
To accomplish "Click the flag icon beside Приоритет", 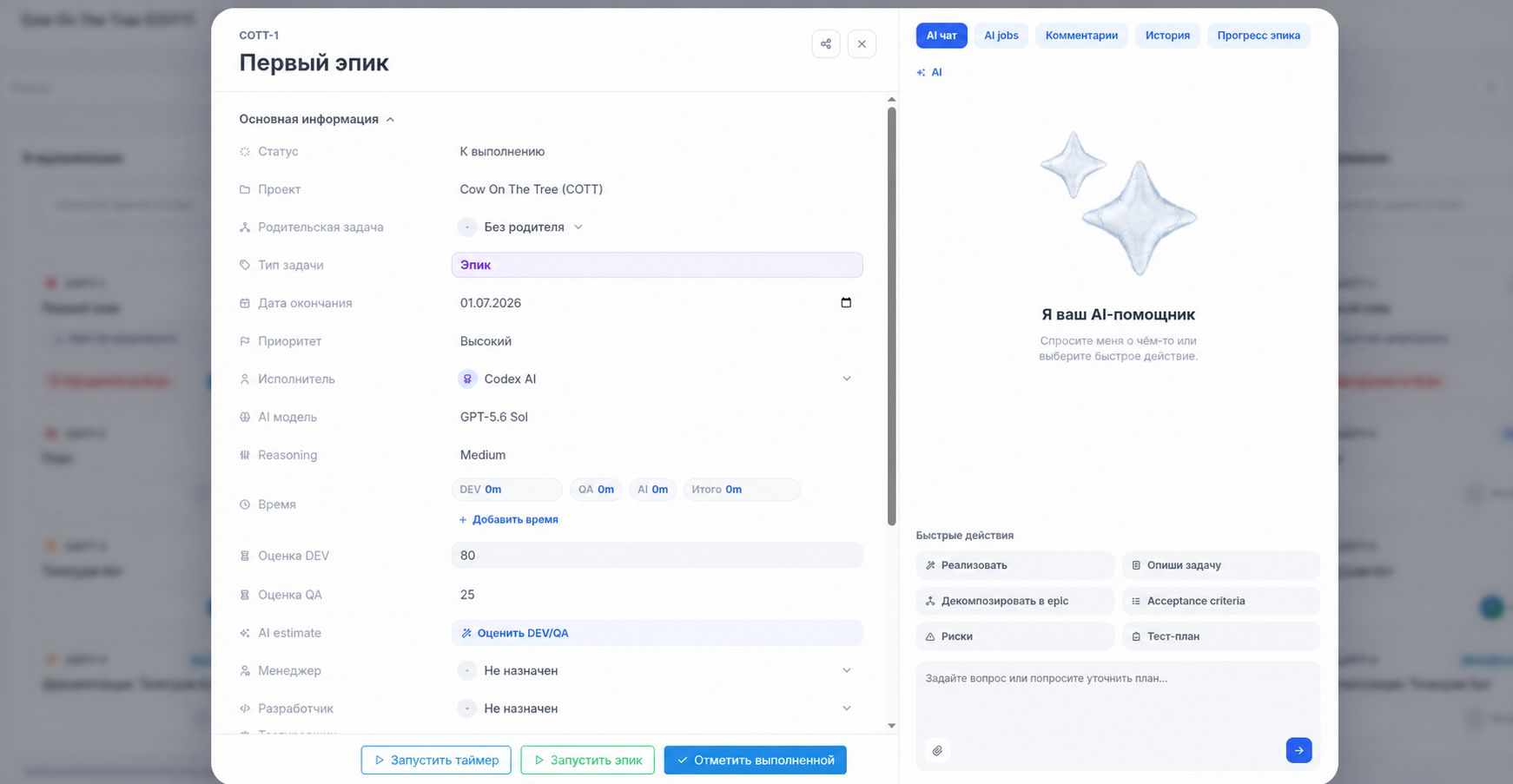I will pyautogui.click(x=245, y=341).
